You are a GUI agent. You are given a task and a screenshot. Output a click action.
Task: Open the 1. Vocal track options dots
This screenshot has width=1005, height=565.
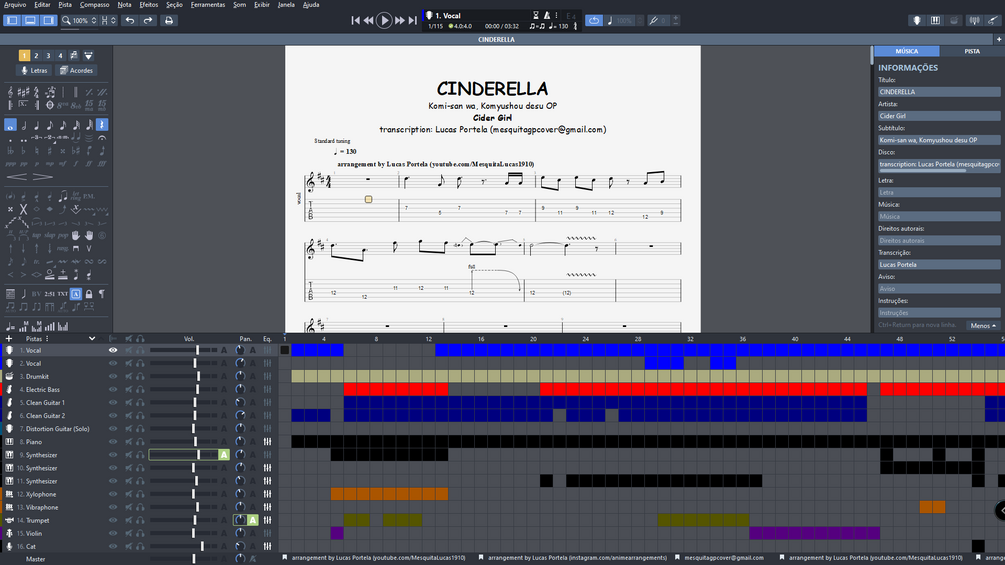(556, 15)
